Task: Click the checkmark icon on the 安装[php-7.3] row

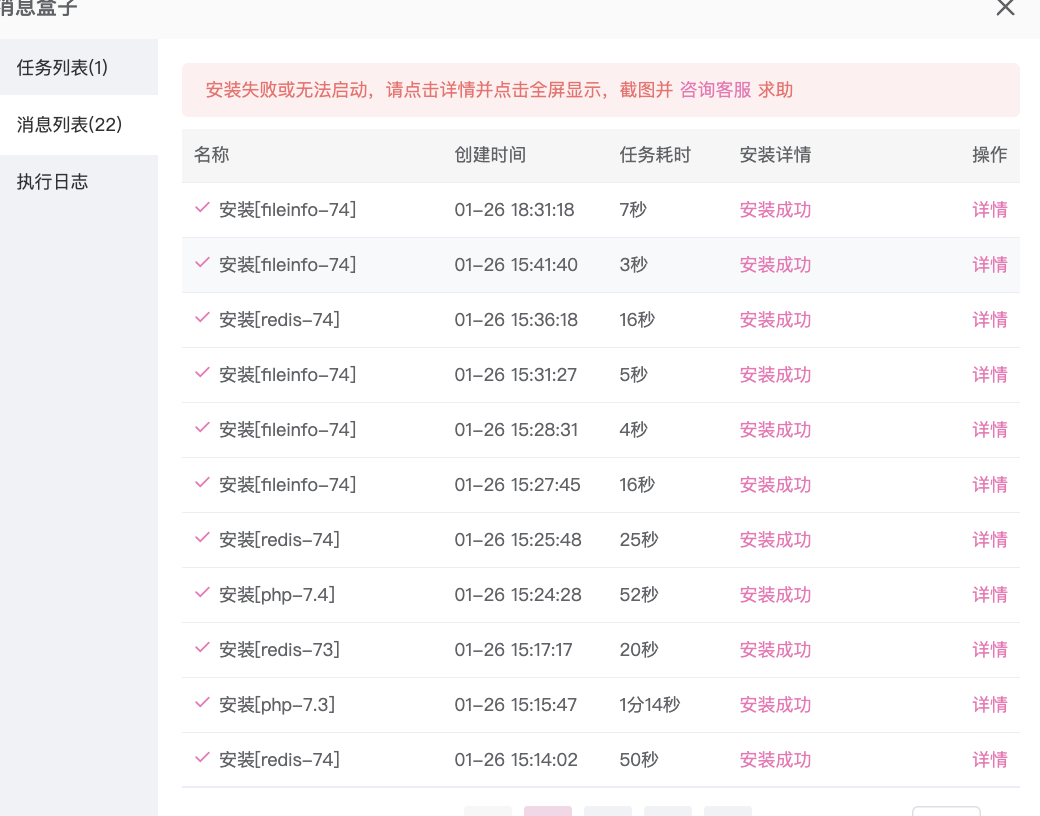Action: pyautogui.click(x=202, y=704)
